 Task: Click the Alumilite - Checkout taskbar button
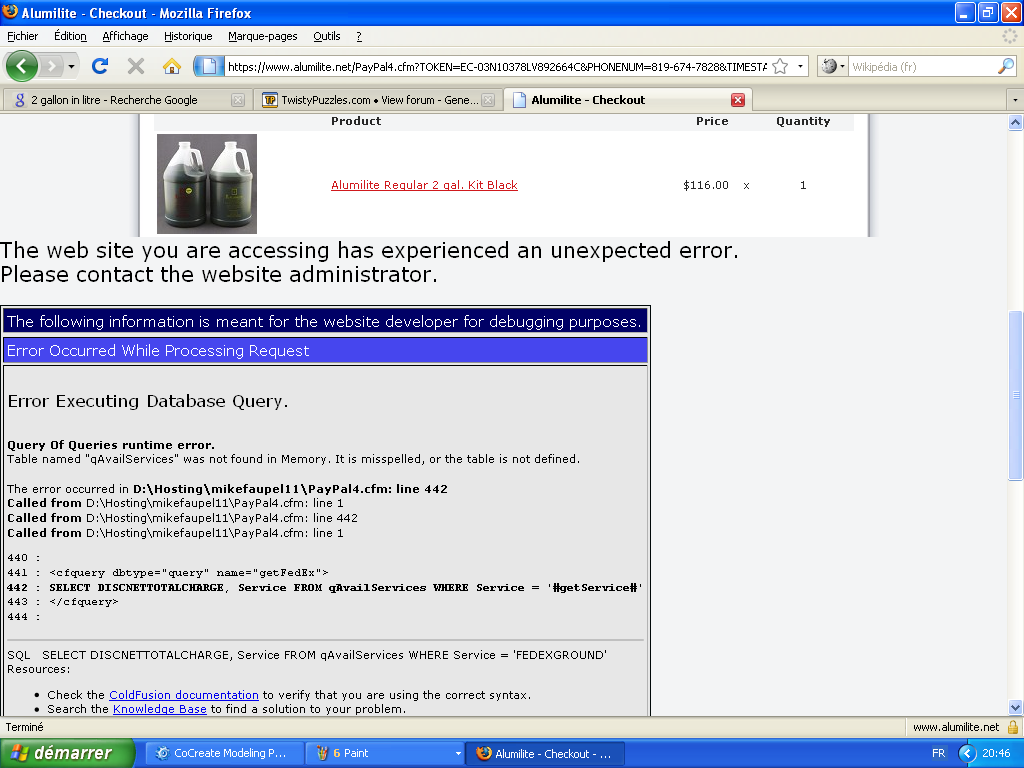545,754
